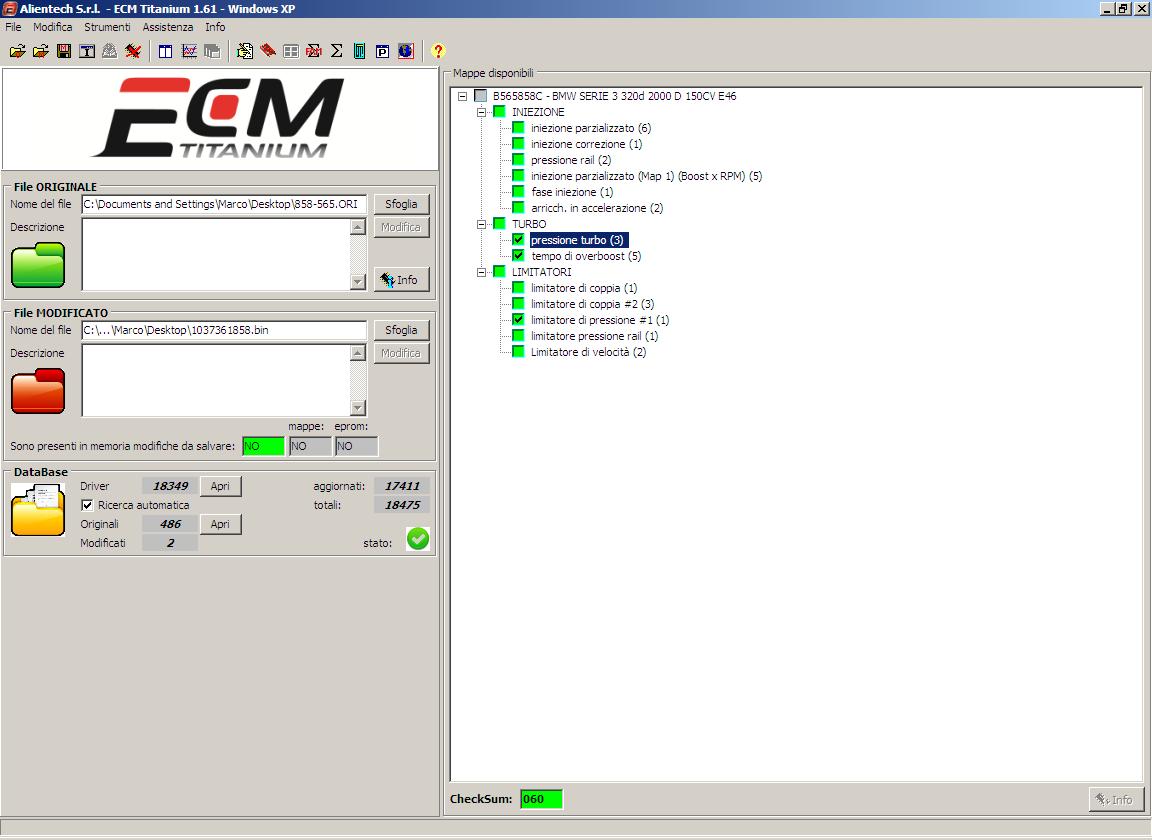Check the fase iniezione (1) box
The height and width of the screenshot is (840, 1152).
[x=519, y=192]
